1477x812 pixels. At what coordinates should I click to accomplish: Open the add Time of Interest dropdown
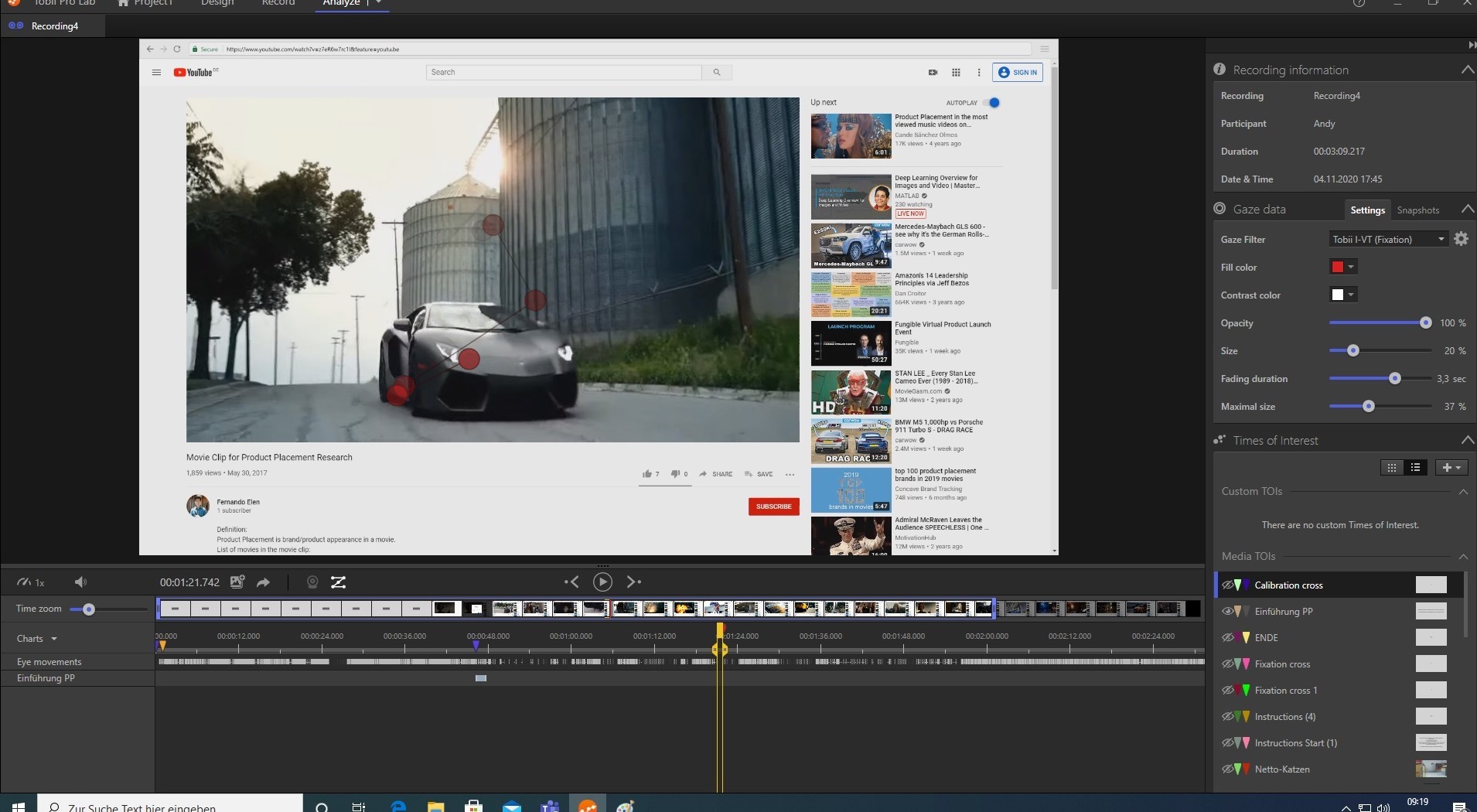(1451, 467)
